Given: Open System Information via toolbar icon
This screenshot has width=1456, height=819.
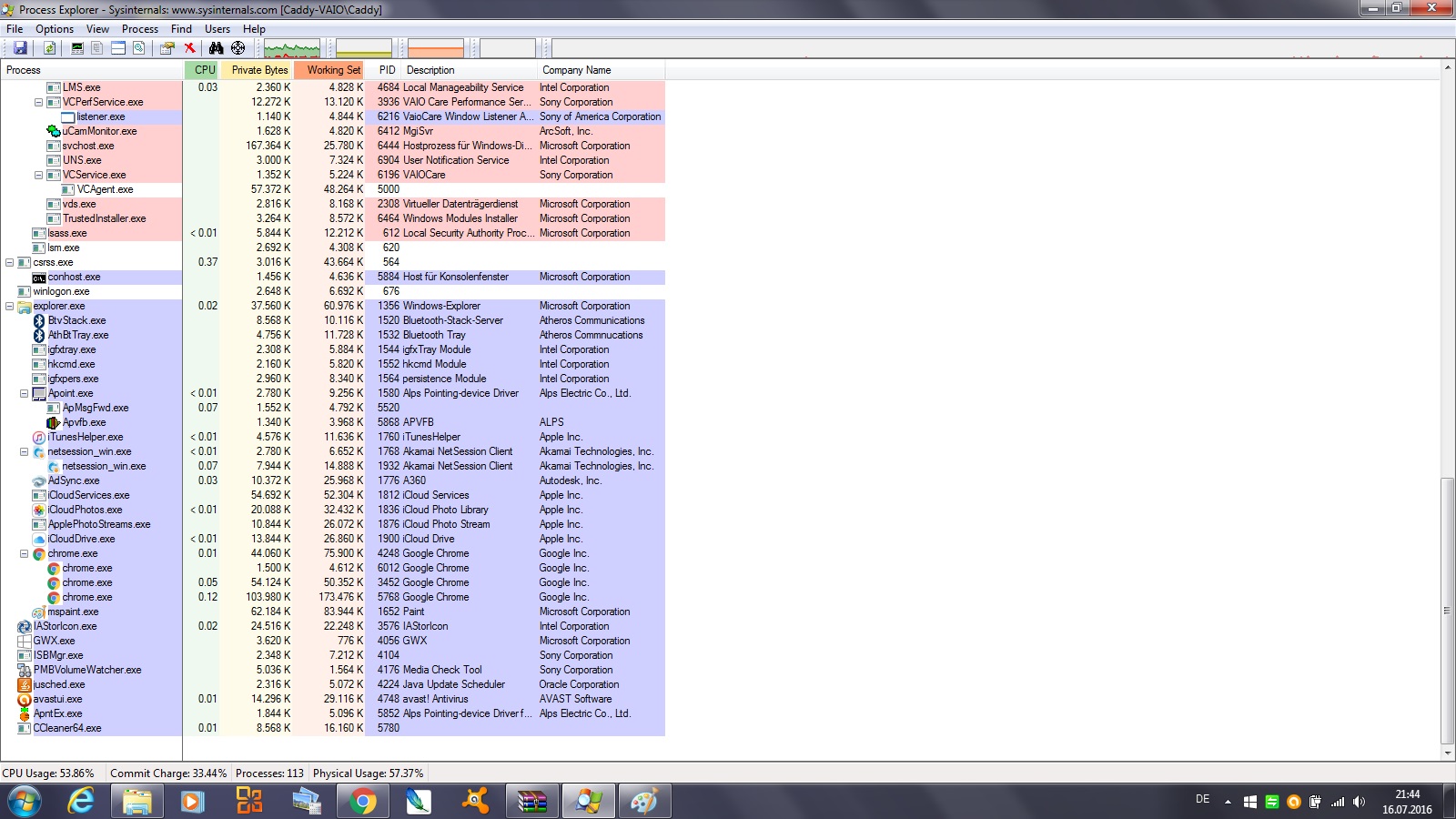Looking at the screenshot, I should (77, 48).
